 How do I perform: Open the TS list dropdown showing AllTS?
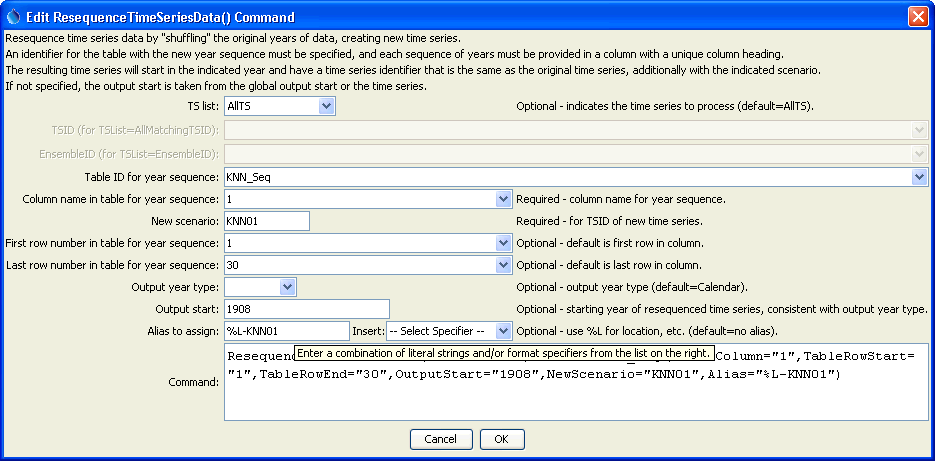pos(326,107)
